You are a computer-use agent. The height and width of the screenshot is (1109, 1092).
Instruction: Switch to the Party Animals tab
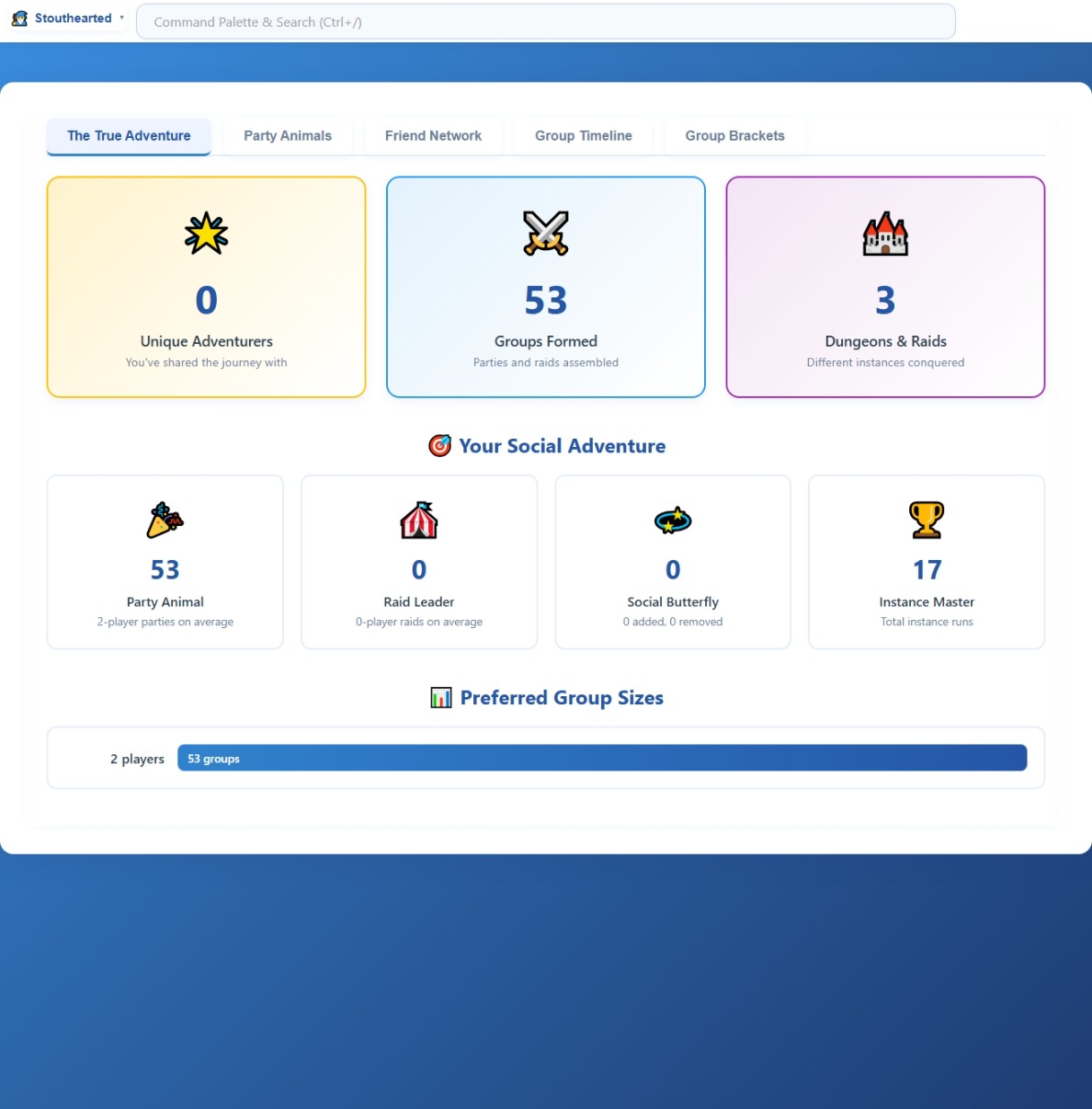coord(288,136)
